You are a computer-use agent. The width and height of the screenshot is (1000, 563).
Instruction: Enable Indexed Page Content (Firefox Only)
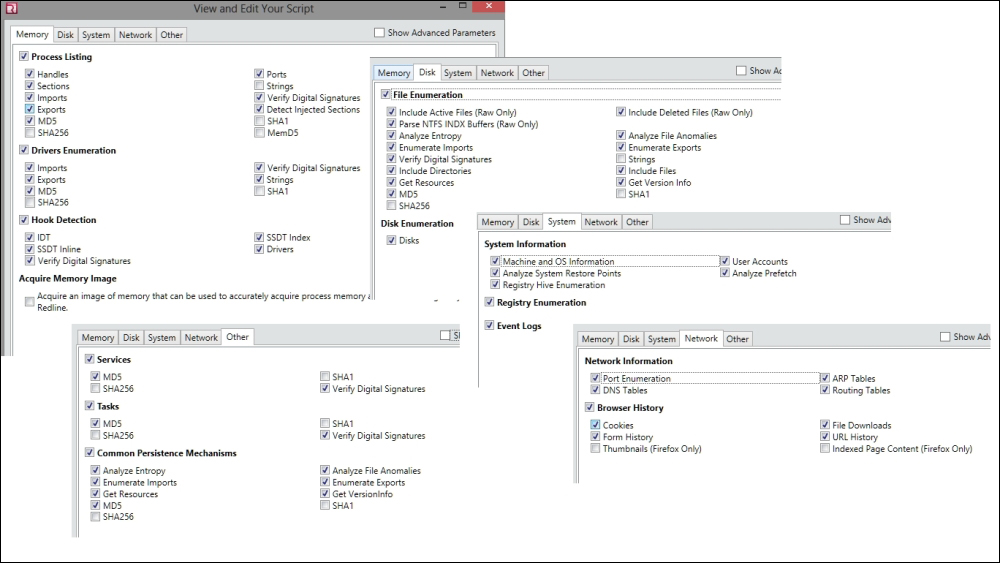pyautogui.click(x=825, y=448)
